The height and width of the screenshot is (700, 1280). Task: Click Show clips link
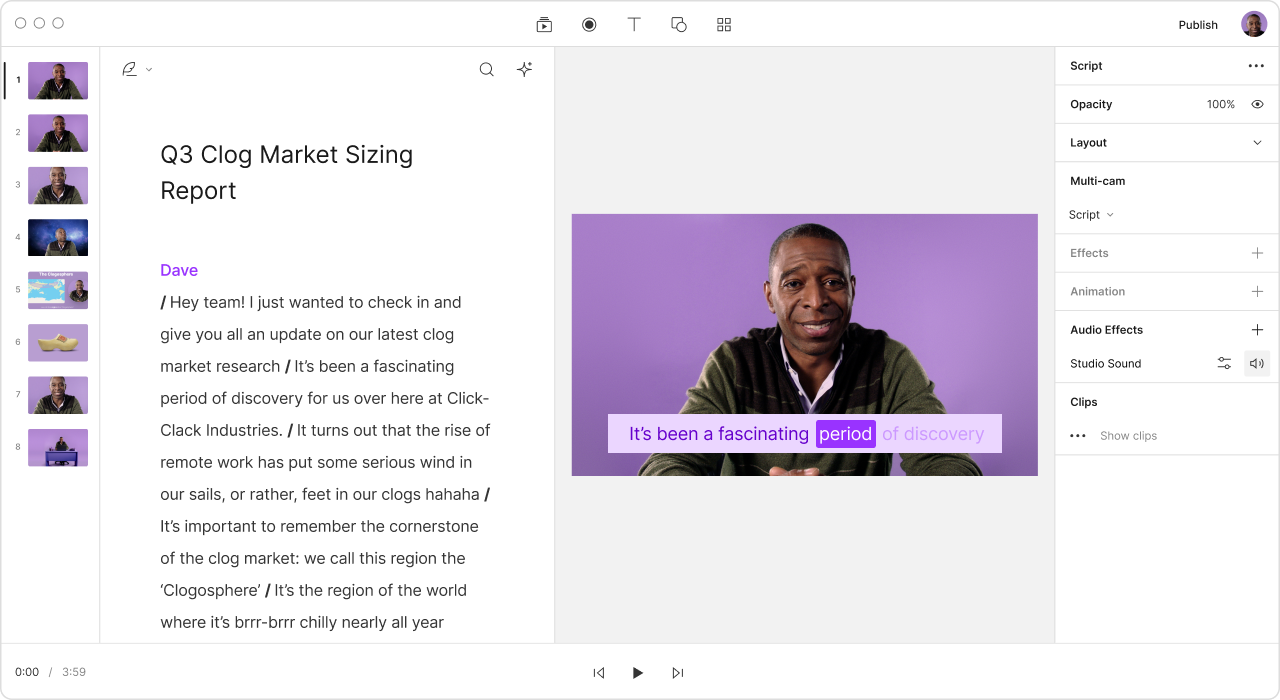point(1128,436)
